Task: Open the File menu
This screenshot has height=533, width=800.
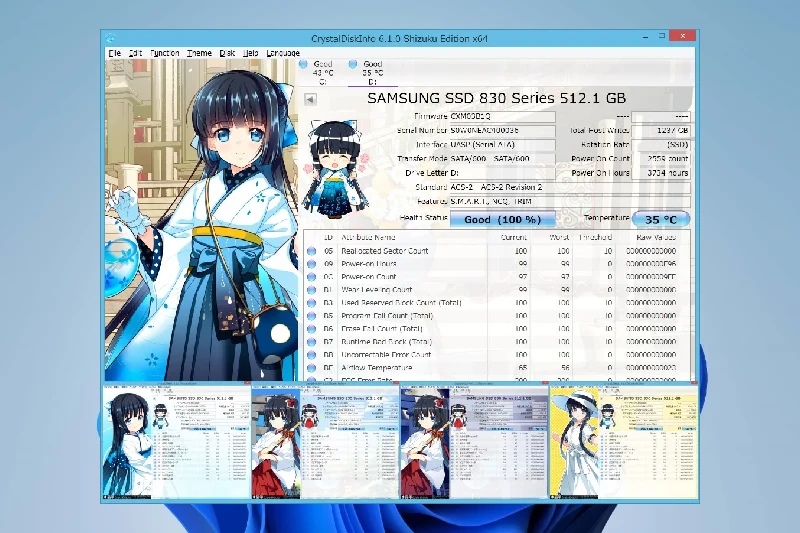Action: point(114,53)
